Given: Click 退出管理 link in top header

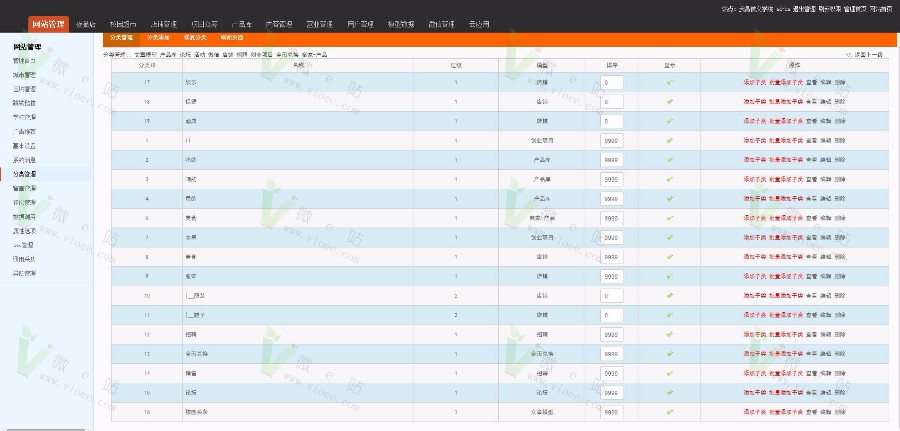Looking at the screenshot, I should click(x=804, y=9).
